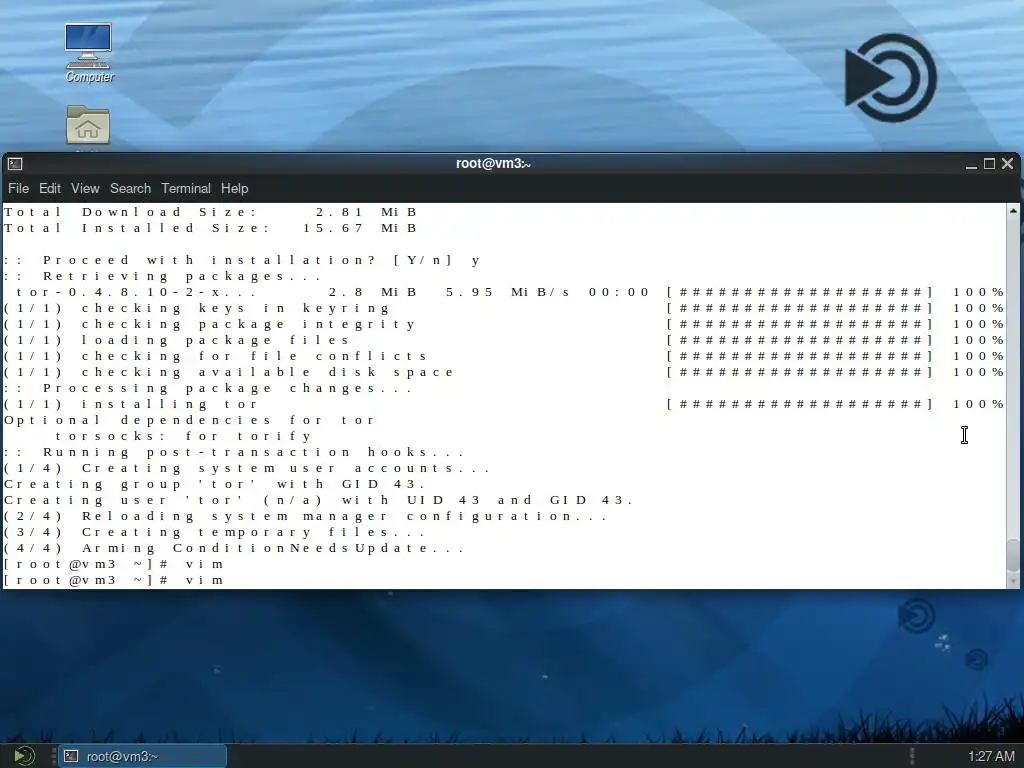This screenshot has width=1024, height=768.
Task: Click 'Retrieving packages...' line
Action: [163, 276]
